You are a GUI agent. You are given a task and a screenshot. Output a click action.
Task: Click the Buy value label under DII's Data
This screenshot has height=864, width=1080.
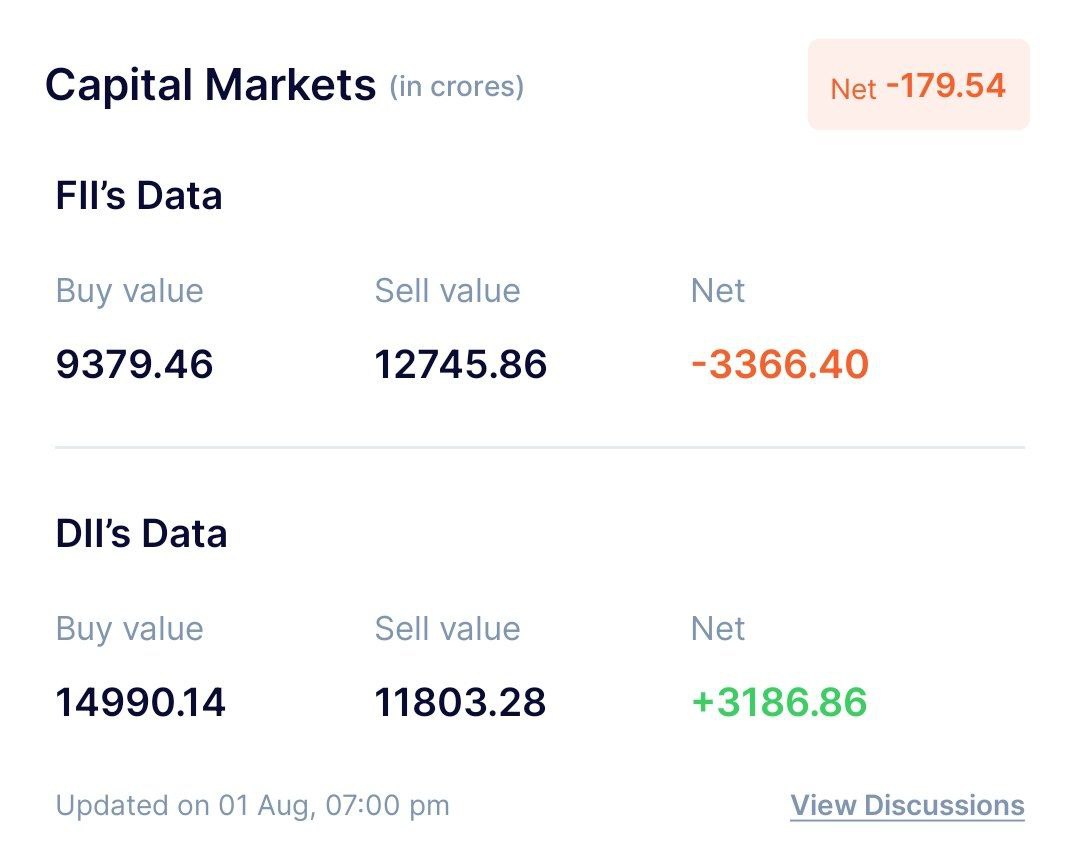click(x=129, y=629)
